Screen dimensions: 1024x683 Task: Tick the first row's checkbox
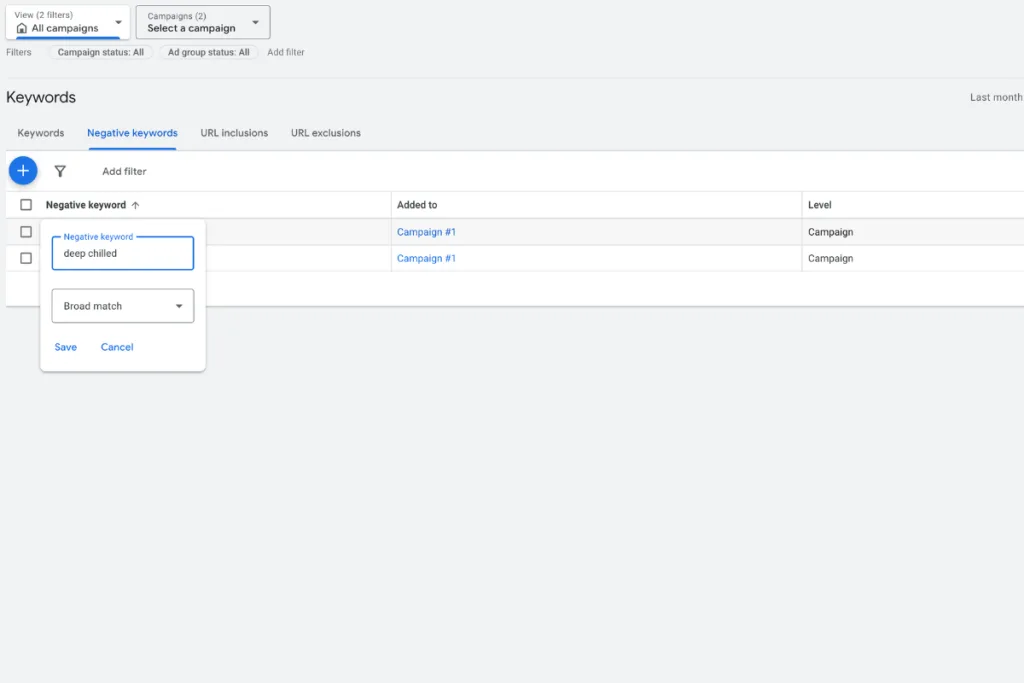(x=26, y=232)
